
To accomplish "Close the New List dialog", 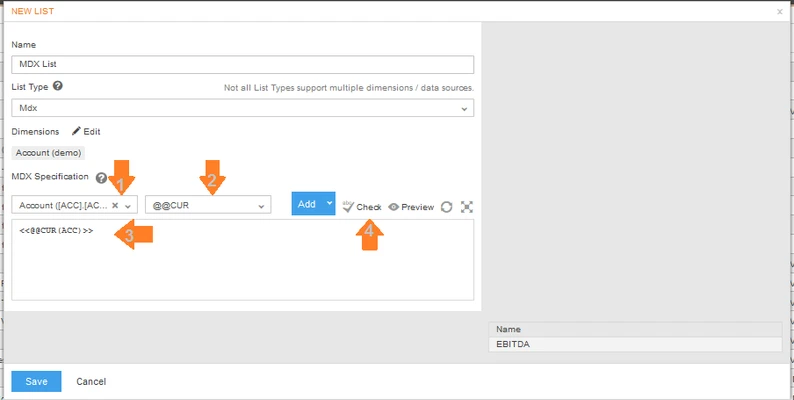I will point(779,11).
